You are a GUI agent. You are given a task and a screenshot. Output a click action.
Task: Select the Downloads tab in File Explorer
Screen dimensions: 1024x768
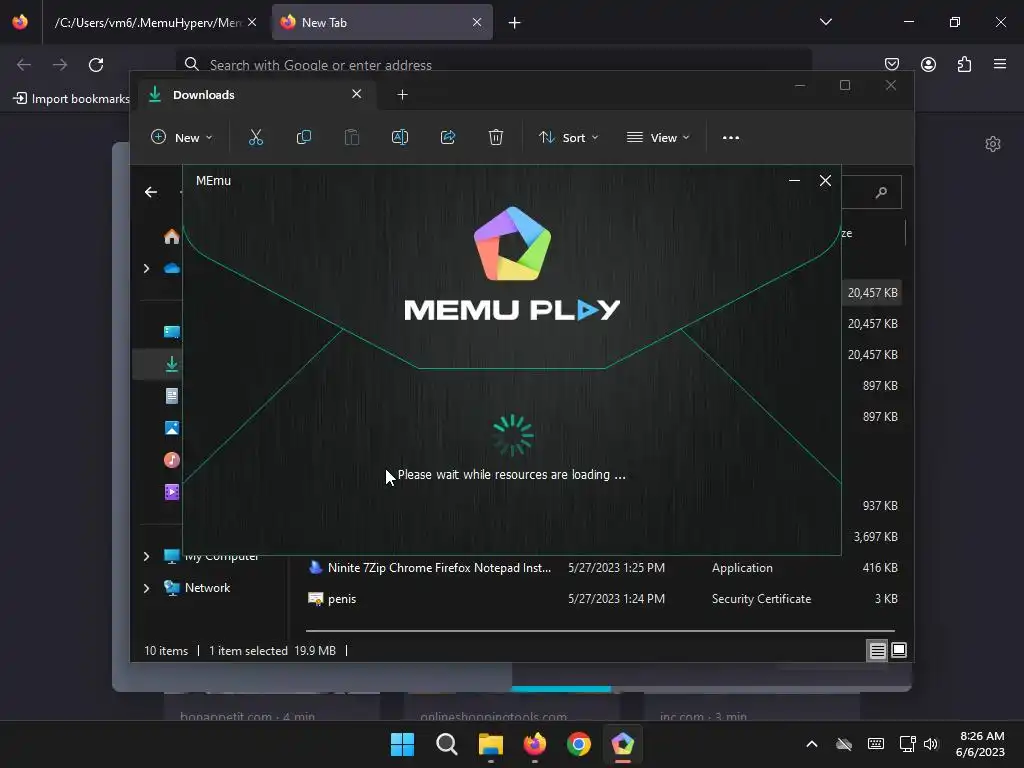255,95
